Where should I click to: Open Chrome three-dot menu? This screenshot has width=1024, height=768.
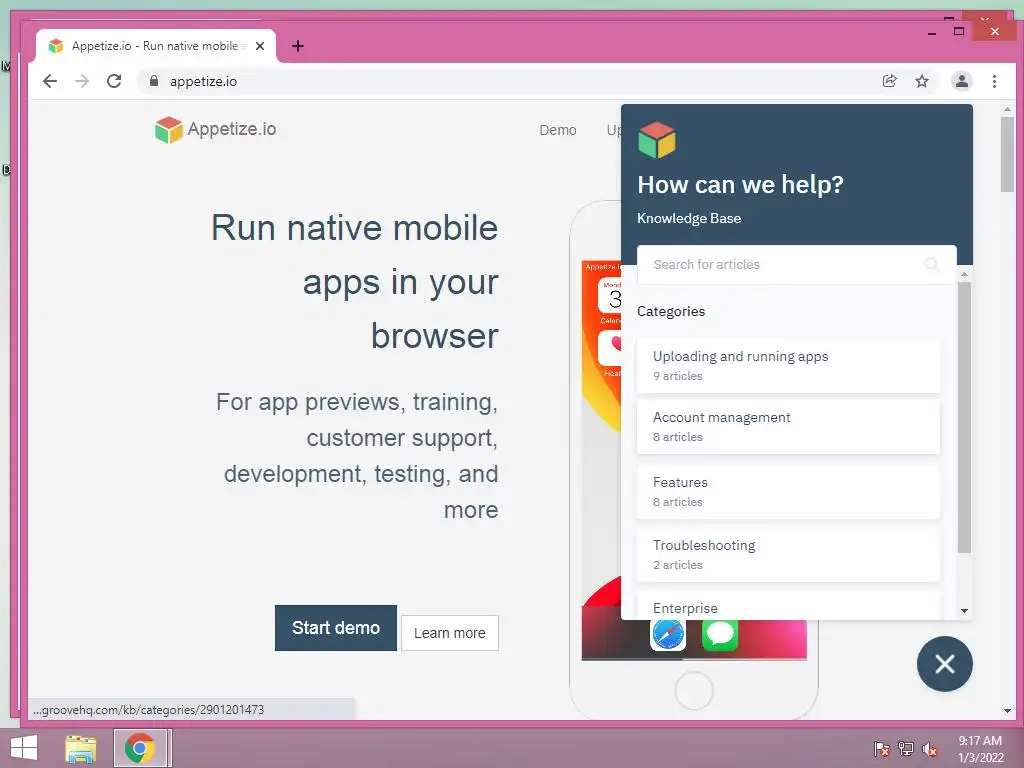(x=994, y=81)
